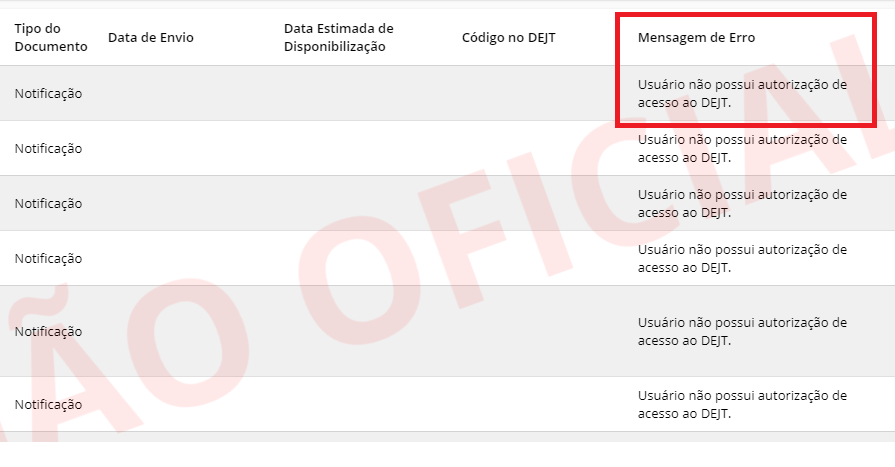The image size is (895, 467).
Task: Pick 'Notificação' in the last table row
Action: coord(49,405)
